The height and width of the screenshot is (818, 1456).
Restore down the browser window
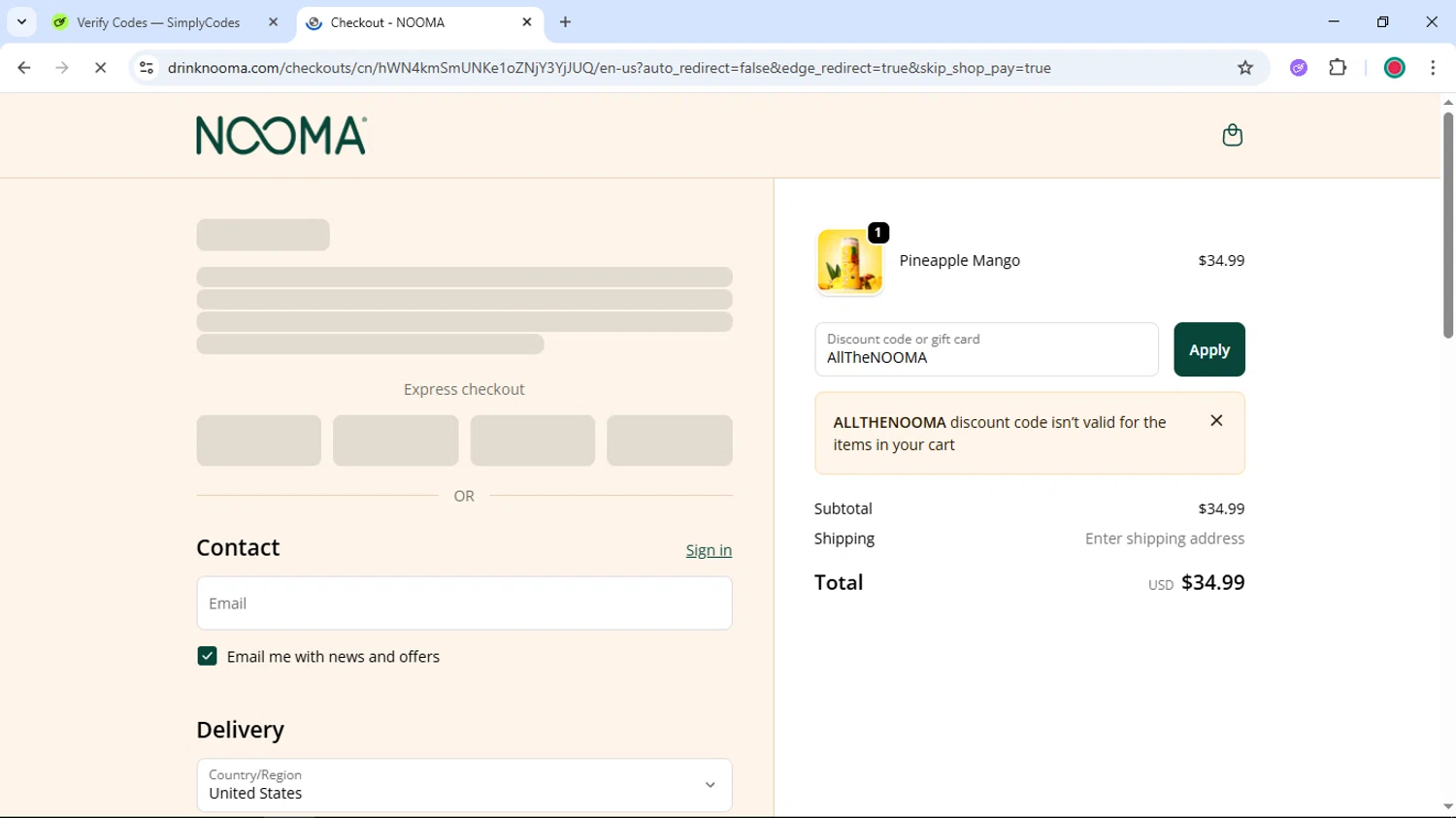(x=1382, y=21)
